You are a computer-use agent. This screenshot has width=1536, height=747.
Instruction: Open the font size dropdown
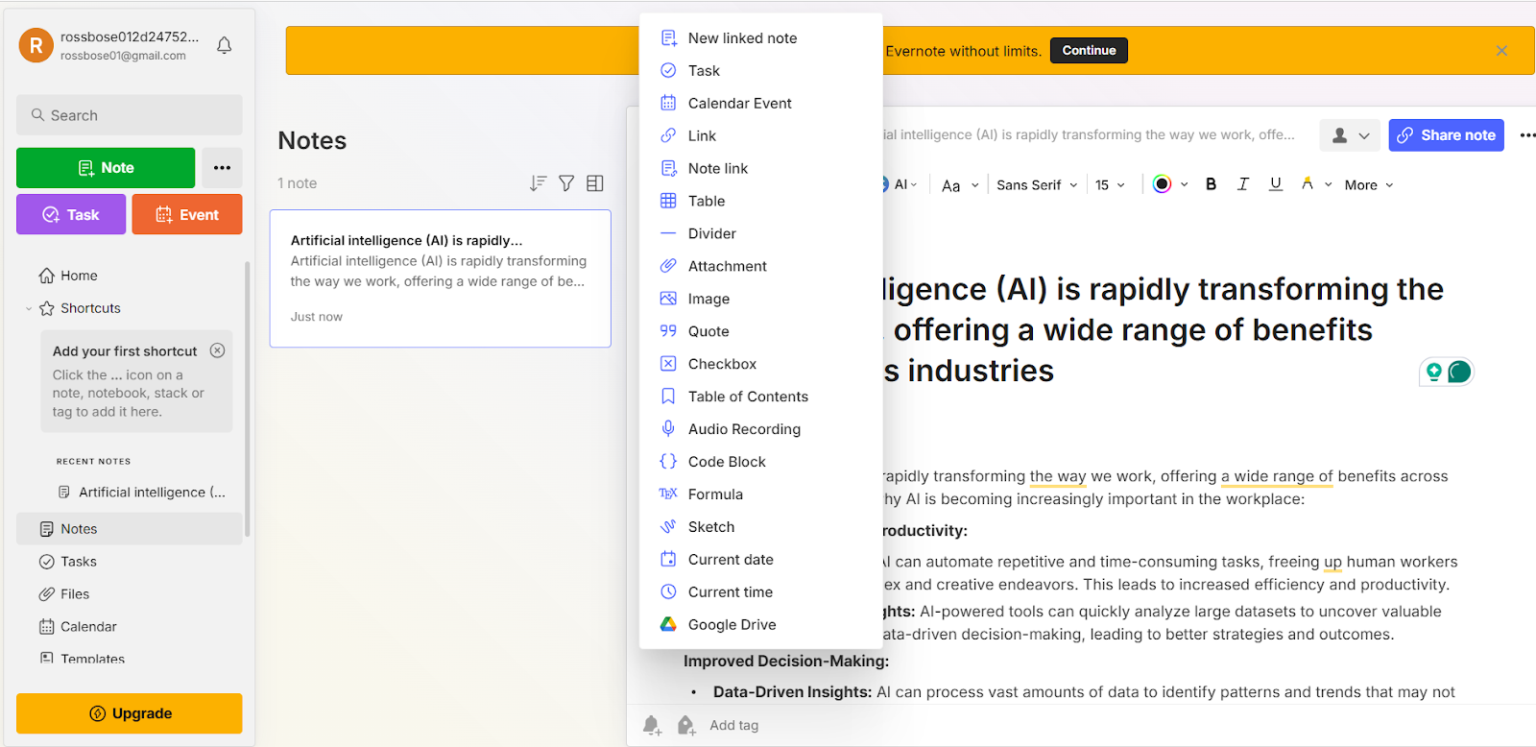[x=1110, y=184]
